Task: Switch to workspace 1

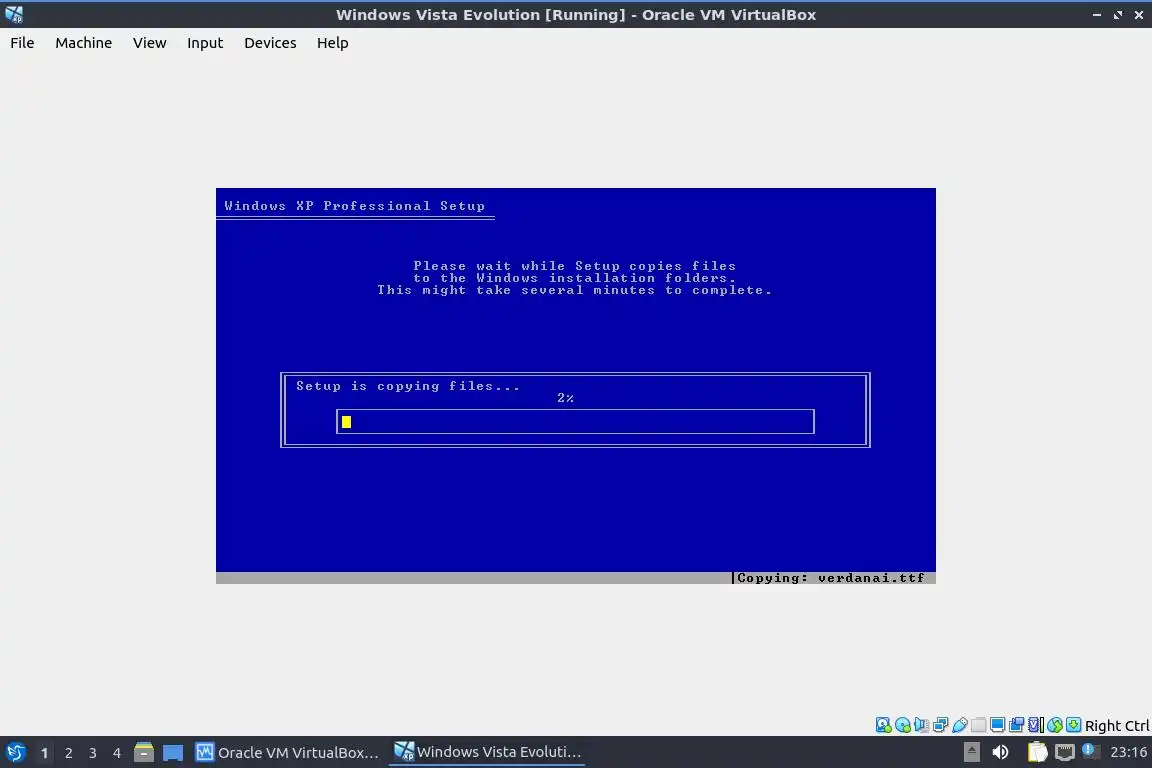Action: tap(44, 753)
